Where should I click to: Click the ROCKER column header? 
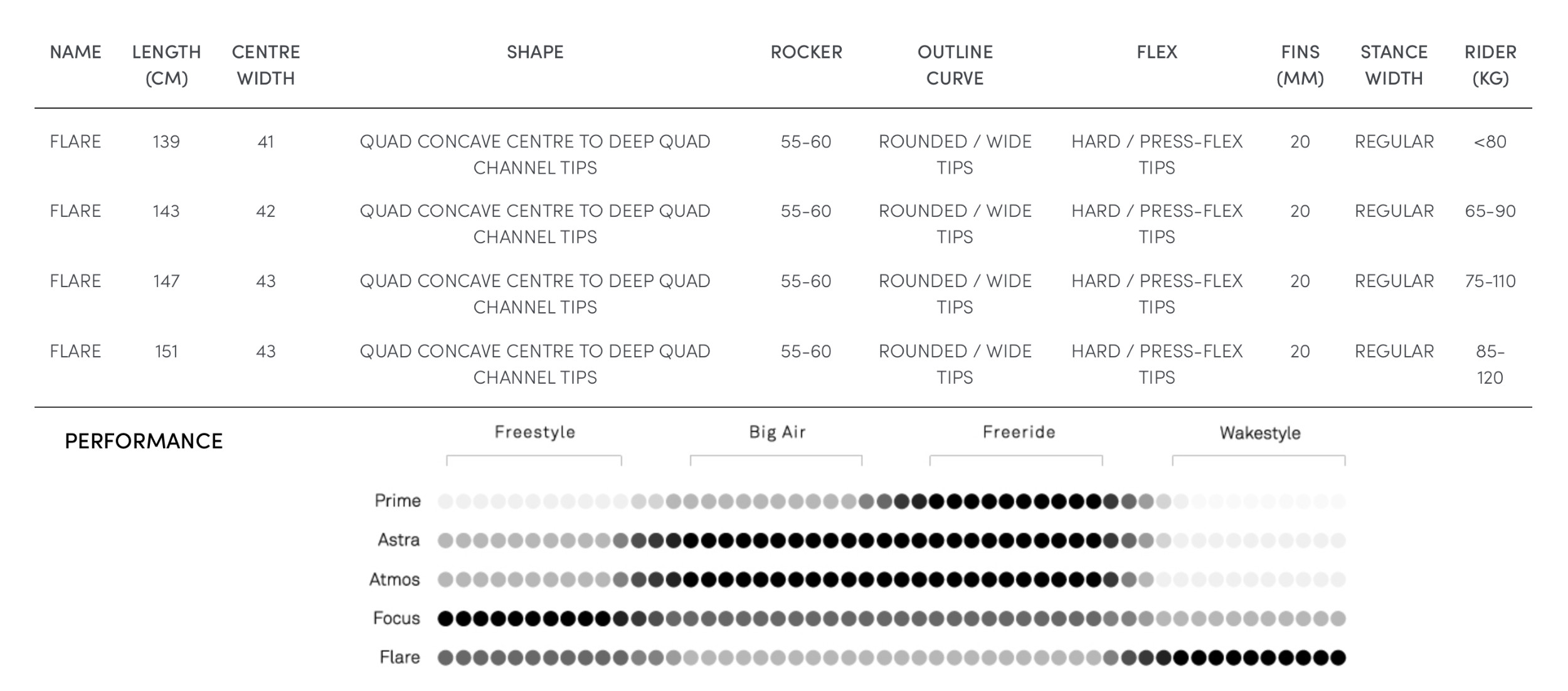coord(806,52)
